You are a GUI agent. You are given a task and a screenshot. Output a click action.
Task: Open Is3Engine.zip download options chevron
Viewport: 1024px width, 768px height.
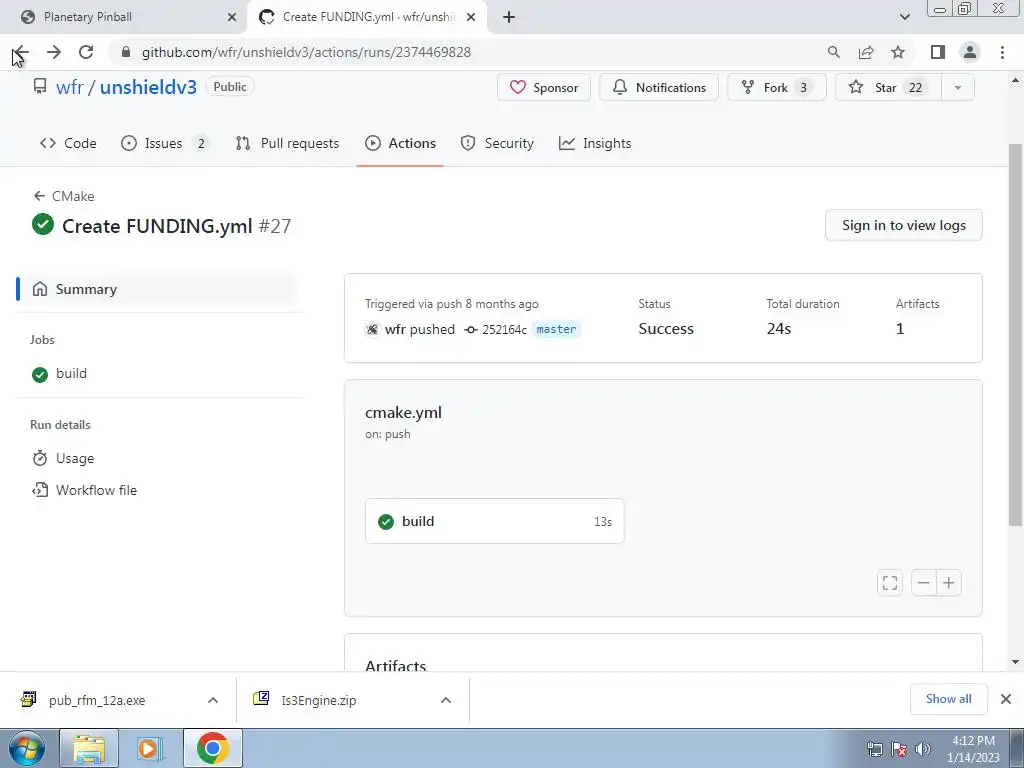446,700
